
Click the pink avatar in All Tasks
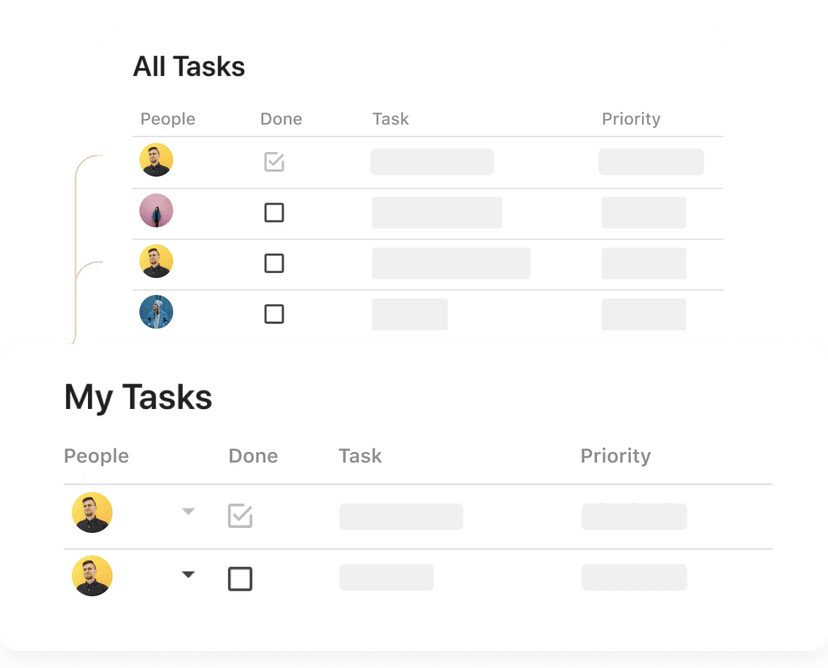click(x=156, y=211)
